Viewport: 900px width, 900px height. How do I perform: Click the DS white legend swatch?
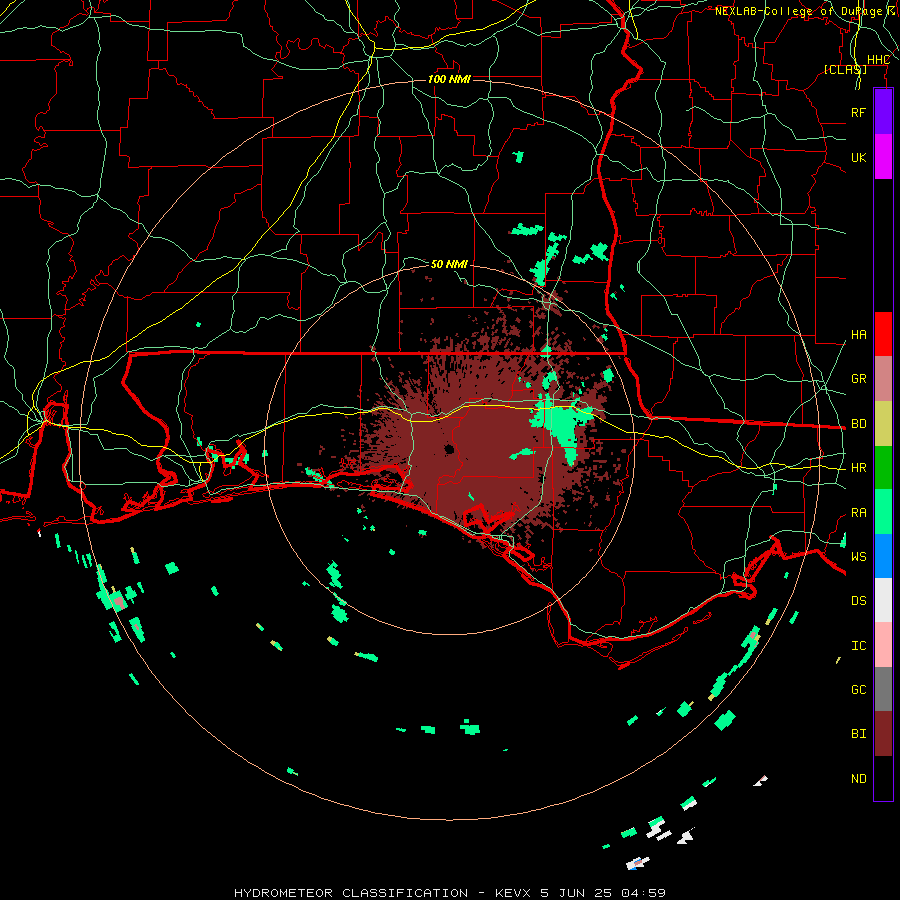coord(883,600)
